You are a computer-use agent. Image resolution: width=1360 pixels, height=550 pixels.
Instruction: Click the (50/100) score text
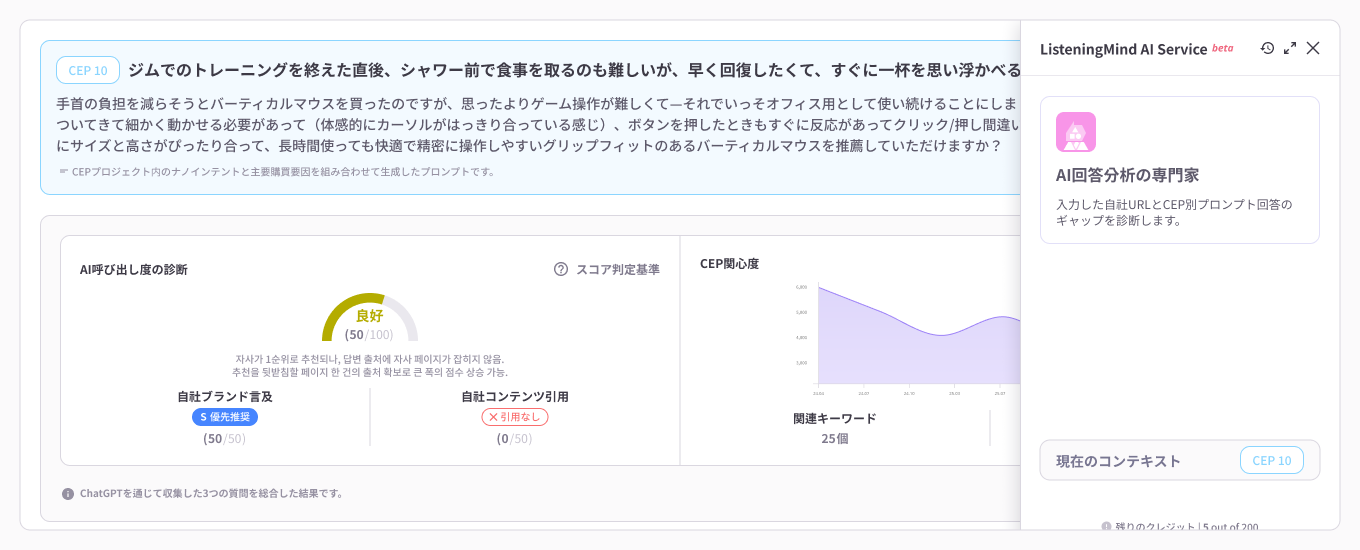[369, 334]
